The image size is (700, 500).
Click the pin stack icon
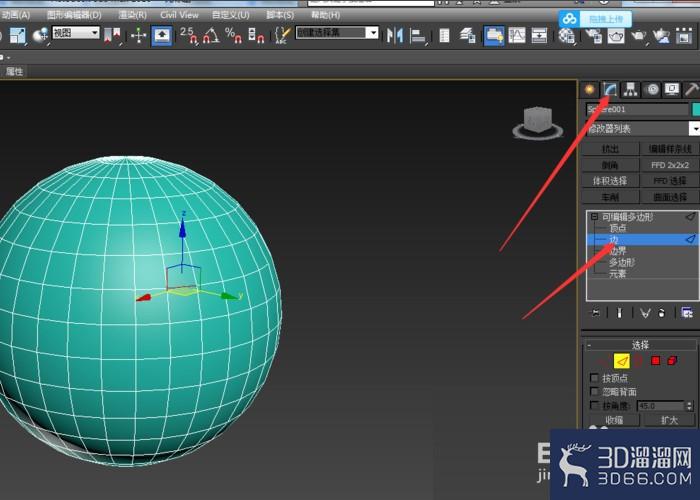pyautogui.click(x=596, y=312)
